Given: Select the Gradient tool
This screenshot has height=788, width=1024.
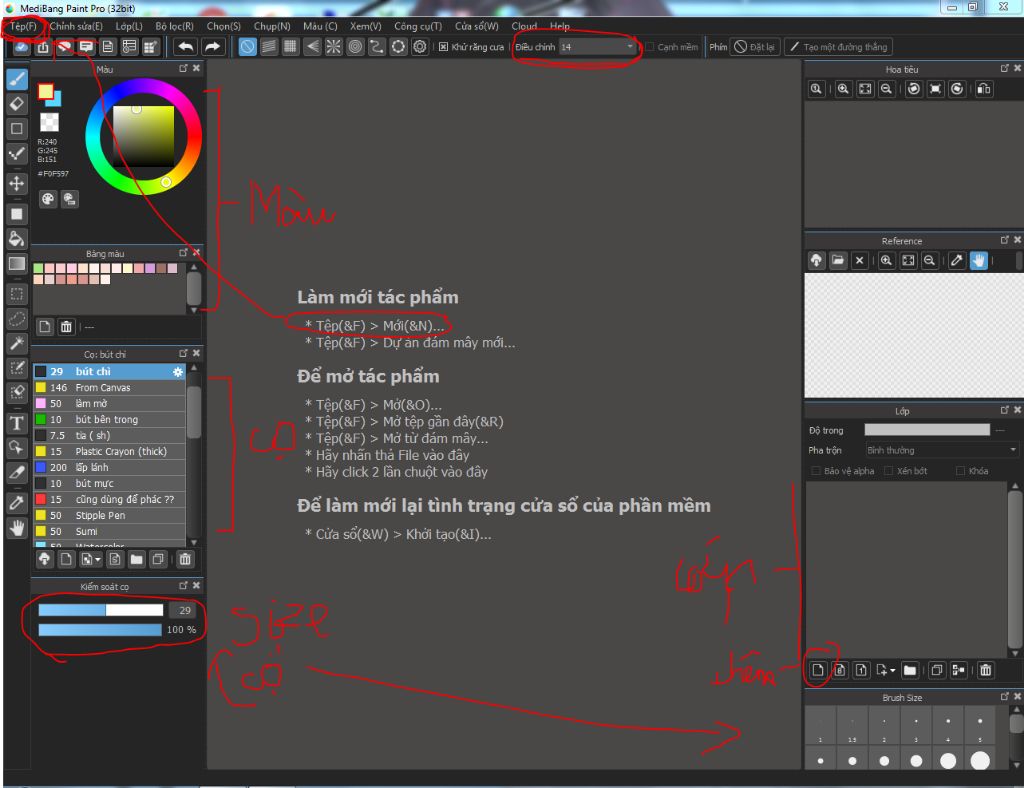Looking at the screenshot, I should click(x=17, y=264).
